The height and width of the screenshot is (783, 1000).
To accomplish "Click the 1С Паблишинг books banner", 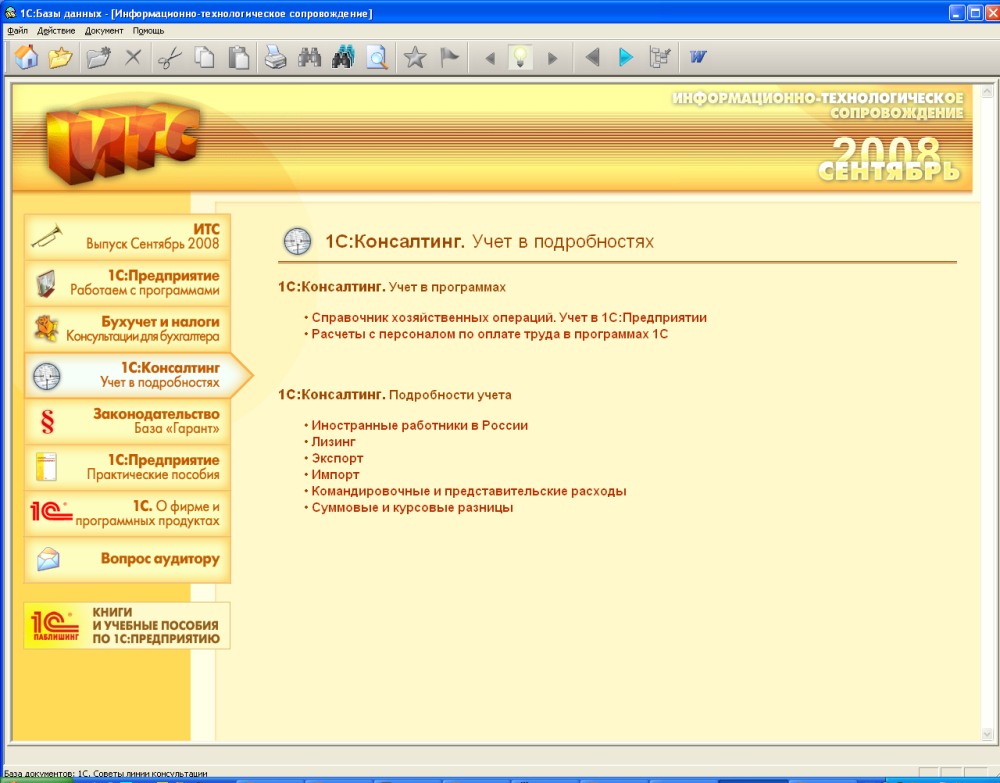I will 127,626.
